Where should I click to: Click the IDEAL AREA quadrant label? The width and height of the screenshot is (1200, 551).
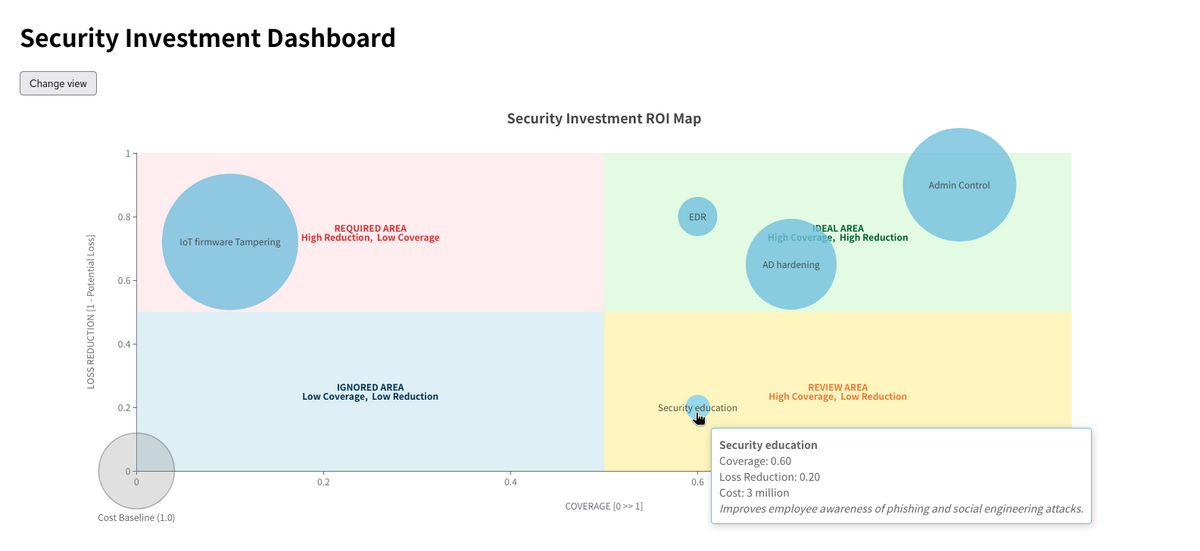click(842, 228)
